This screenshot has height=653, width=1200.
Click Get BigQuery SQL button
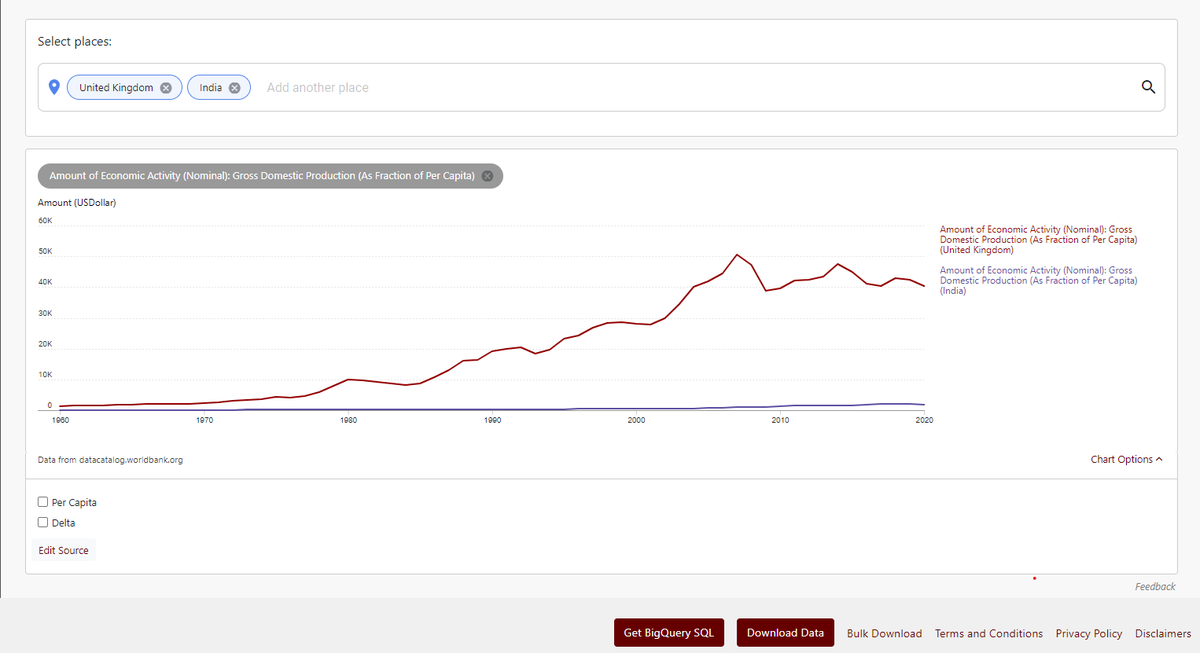tap(668, 633)
